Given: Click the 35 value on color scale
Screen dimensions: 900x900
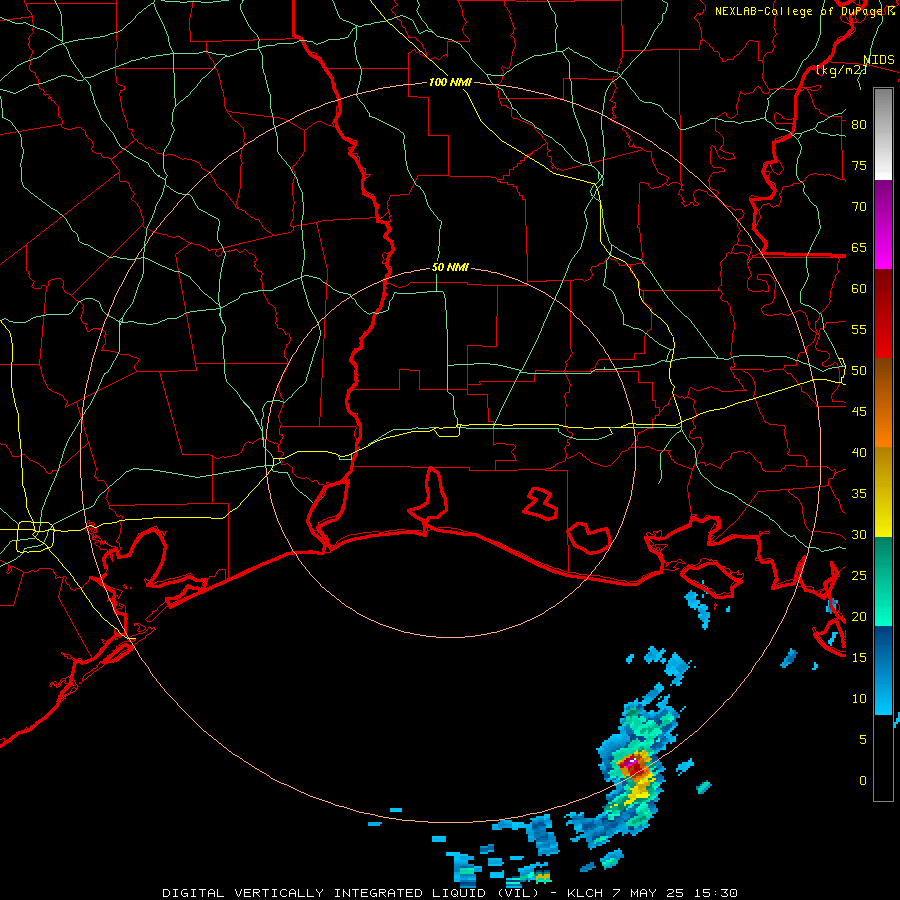Looking at the screenshot, I should click(859, 494).
